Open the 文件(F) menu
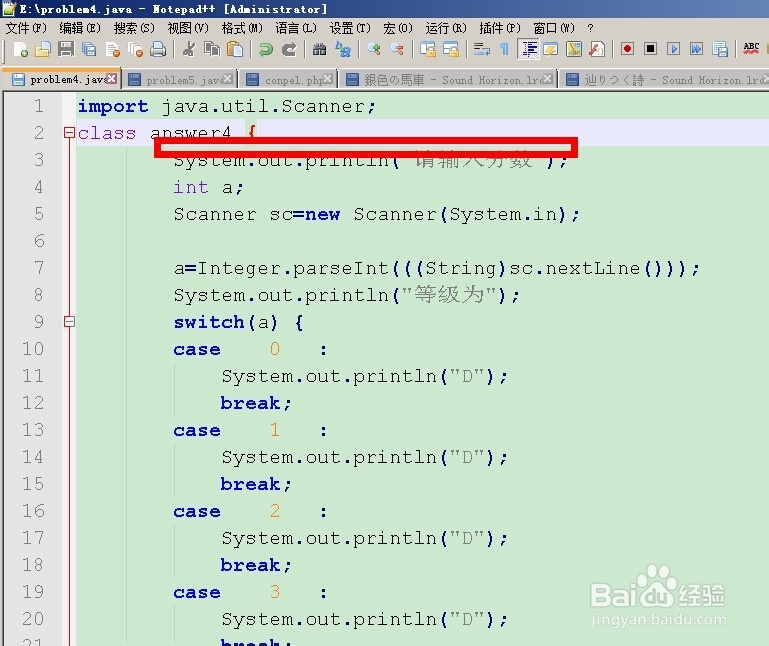The image size is (769, 646). [26, 28]
